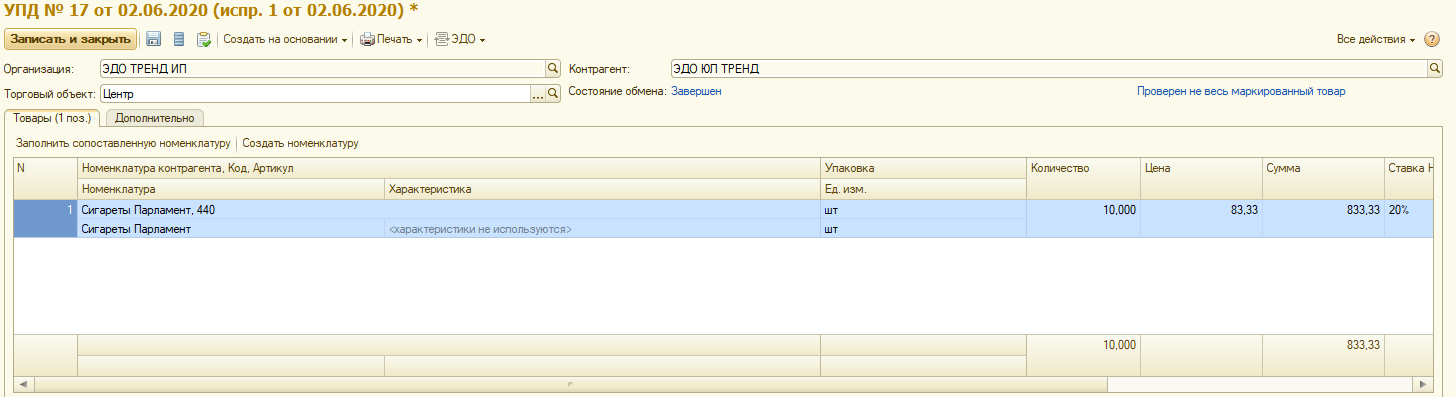Switch to the Дополнительно tab
This screenshot has width=1456, height=397.
click(154, 117)
